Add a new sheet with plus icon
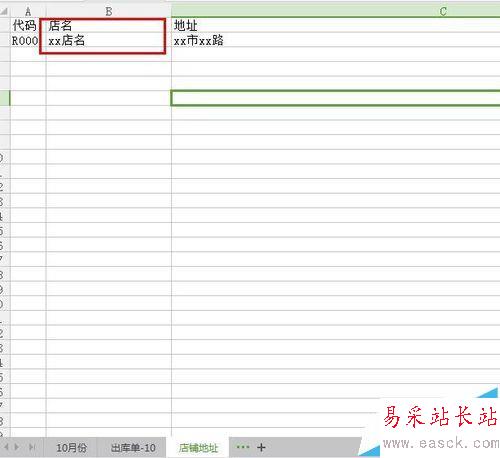Screen dimensions: 500x458 point(261,447)
